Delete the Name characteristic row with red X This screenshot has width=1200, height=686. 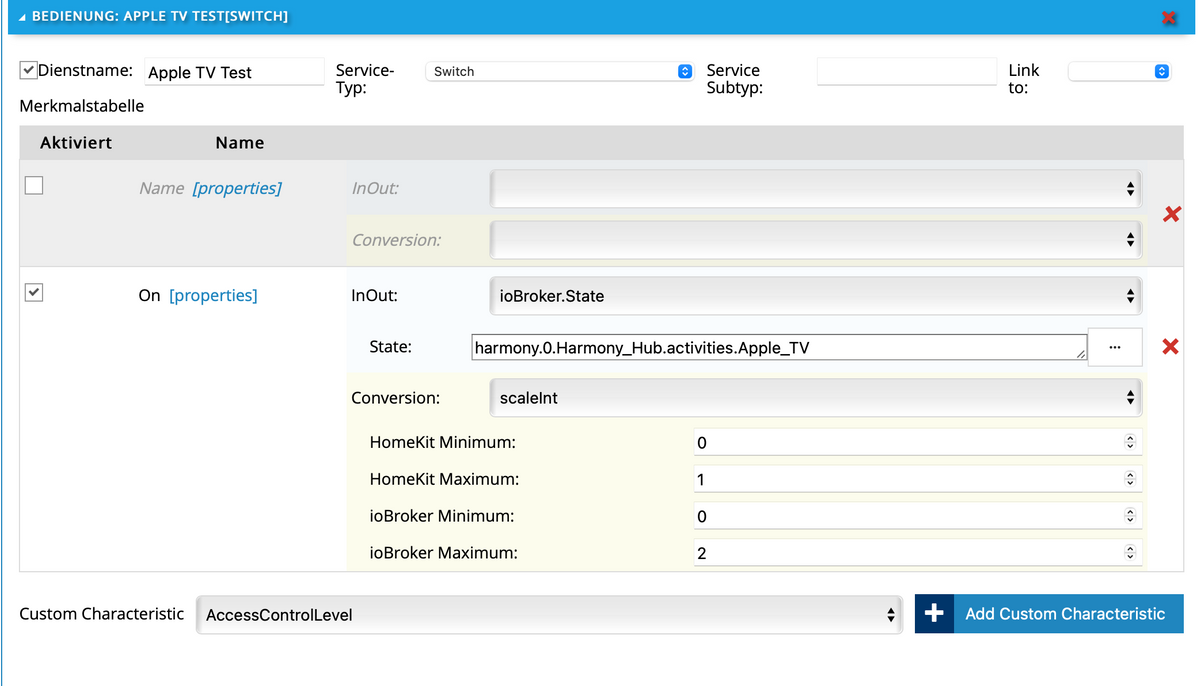(1171, 214)
